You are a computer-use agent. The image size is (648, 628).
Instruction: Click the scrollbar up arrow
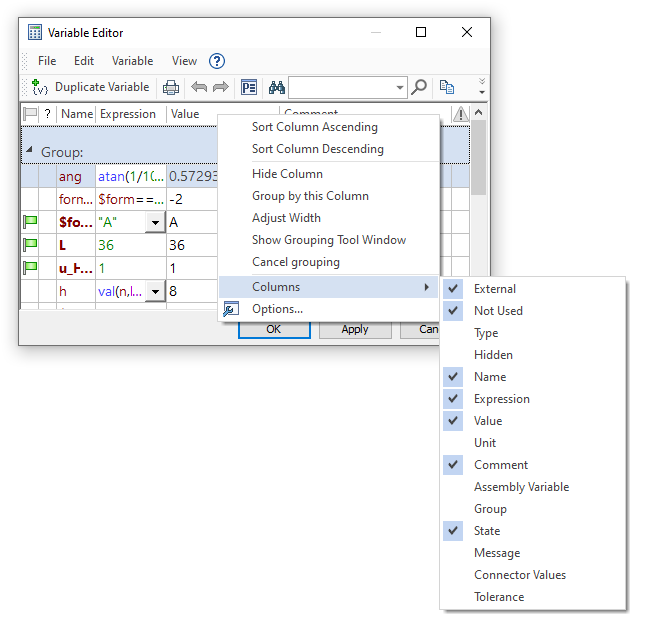(x=479, y=112)
